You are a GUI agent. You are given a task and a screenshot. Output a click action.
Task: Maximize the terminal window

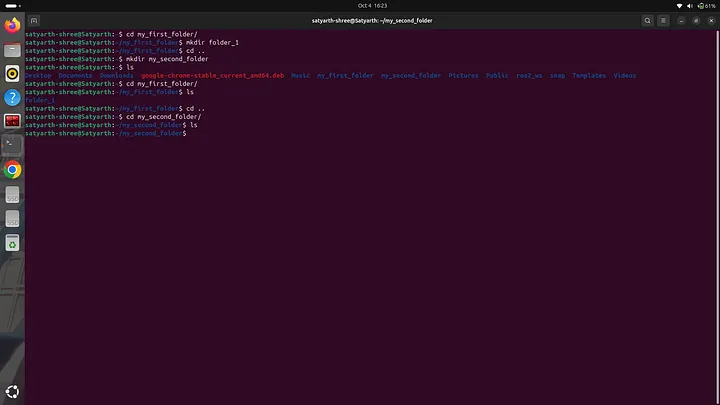(696, 21)
